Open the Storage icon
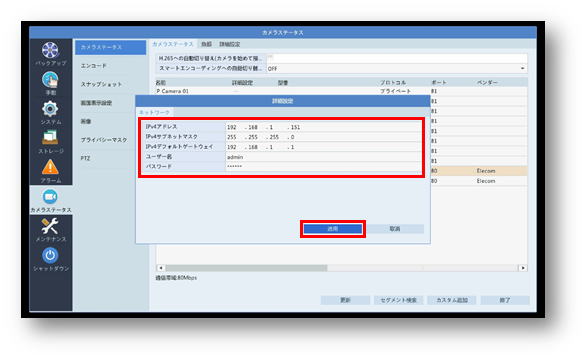The height and width of the screenshot is (360, 587). (50, 138)
